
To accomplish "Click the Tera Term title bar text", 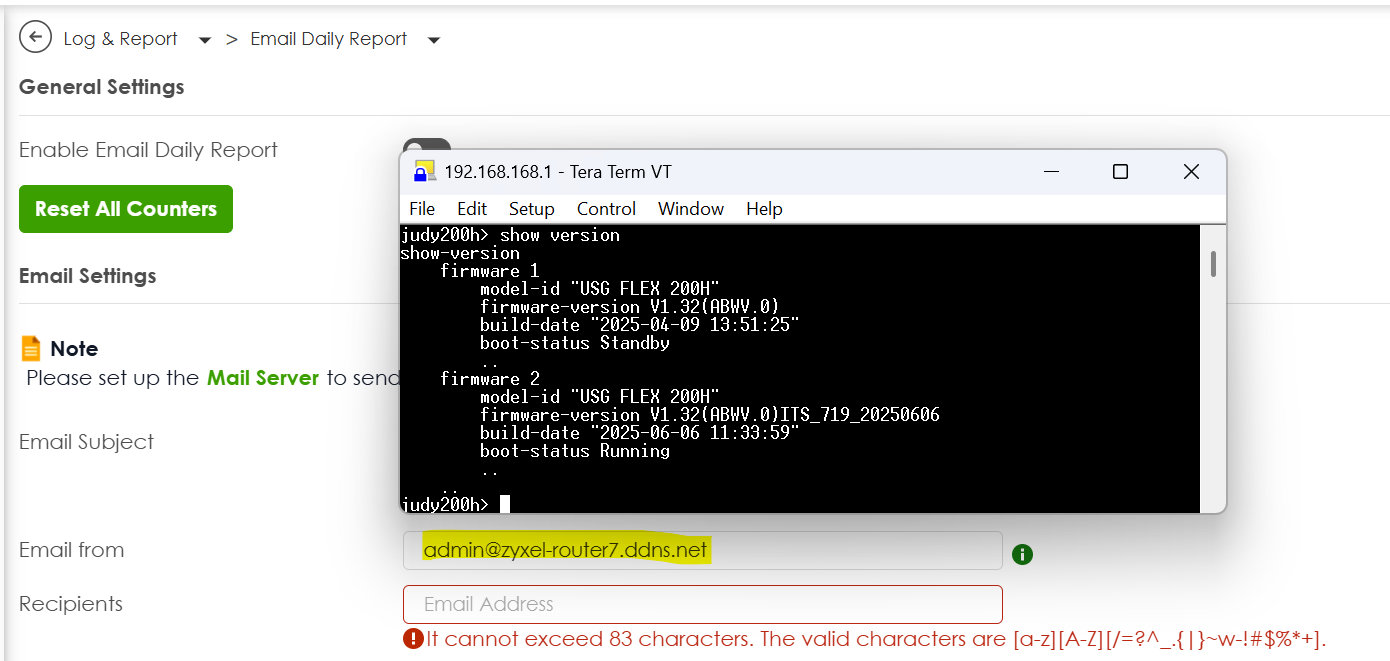I will [558, 172].
